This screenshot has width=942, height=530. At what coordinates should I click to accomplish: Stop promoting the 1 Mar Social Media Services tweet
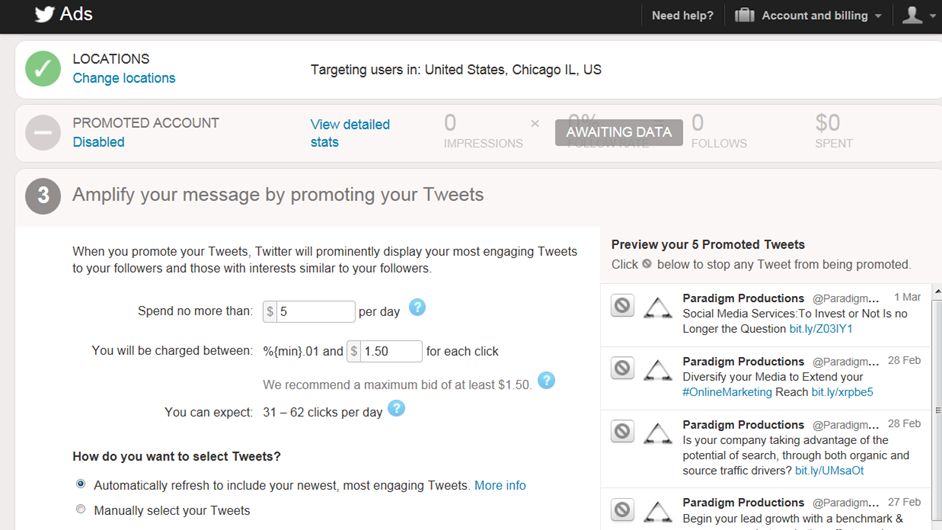coord(622,306)
